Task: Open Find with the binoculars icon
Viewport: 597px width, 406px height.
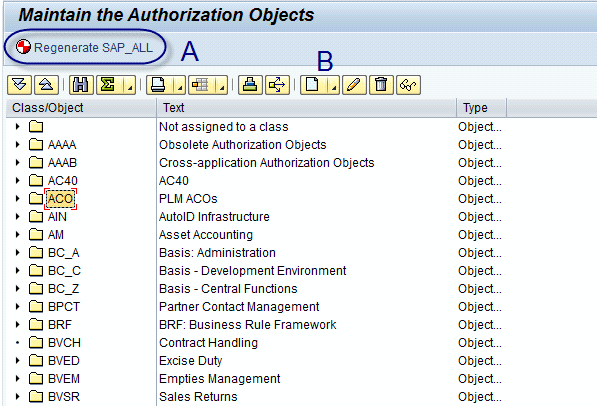Action: (81, 85)
